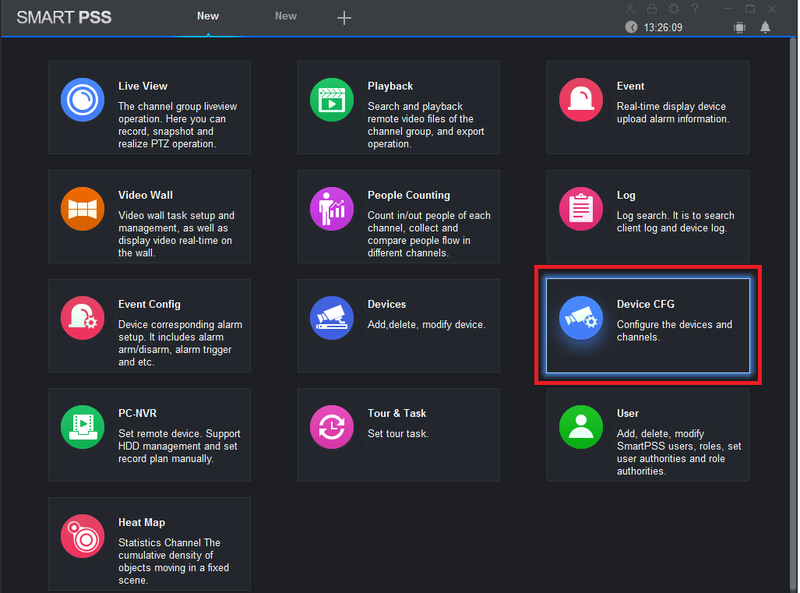Open the Event alarm siren icon

(581, 100)
